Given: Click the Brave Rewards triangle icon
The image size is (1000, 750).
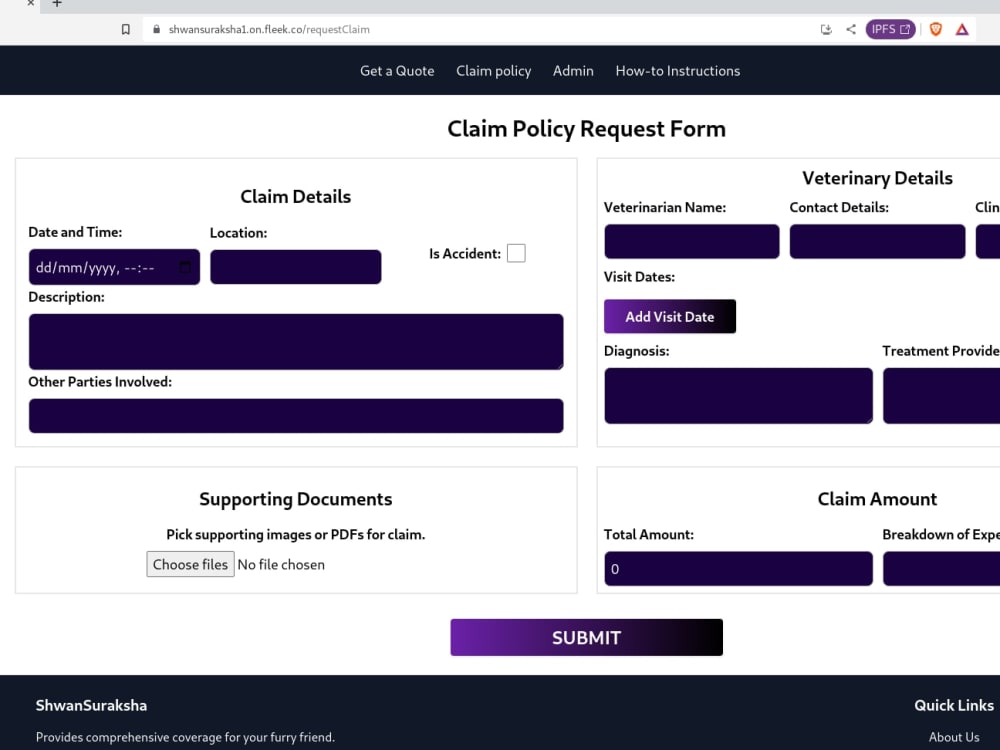Looking at the screenshot, I should (x=962, y=29).
